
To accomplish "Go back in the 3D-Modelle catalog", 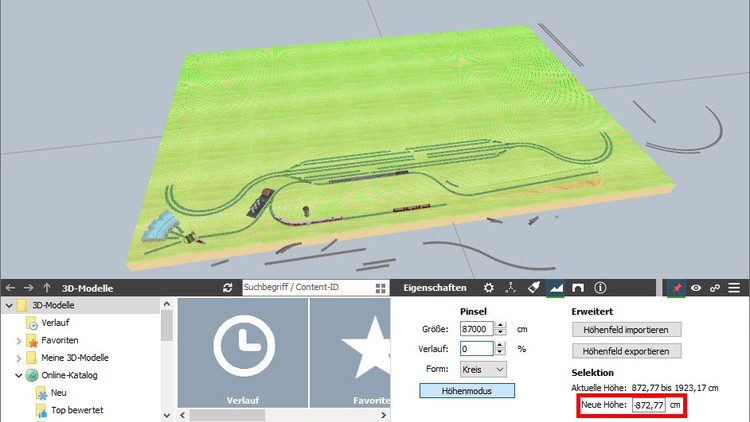I will [11, 288].
